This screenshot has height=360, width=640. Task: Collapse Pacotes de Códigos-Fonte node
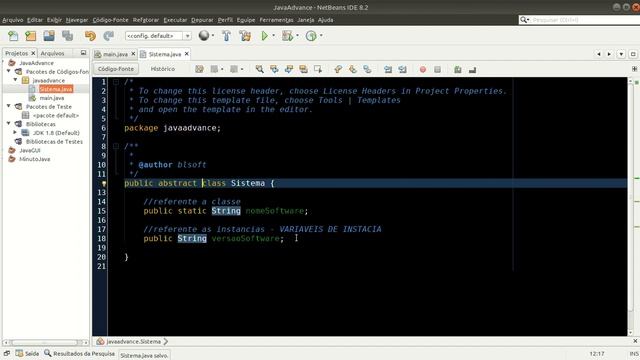pos(9,71)
